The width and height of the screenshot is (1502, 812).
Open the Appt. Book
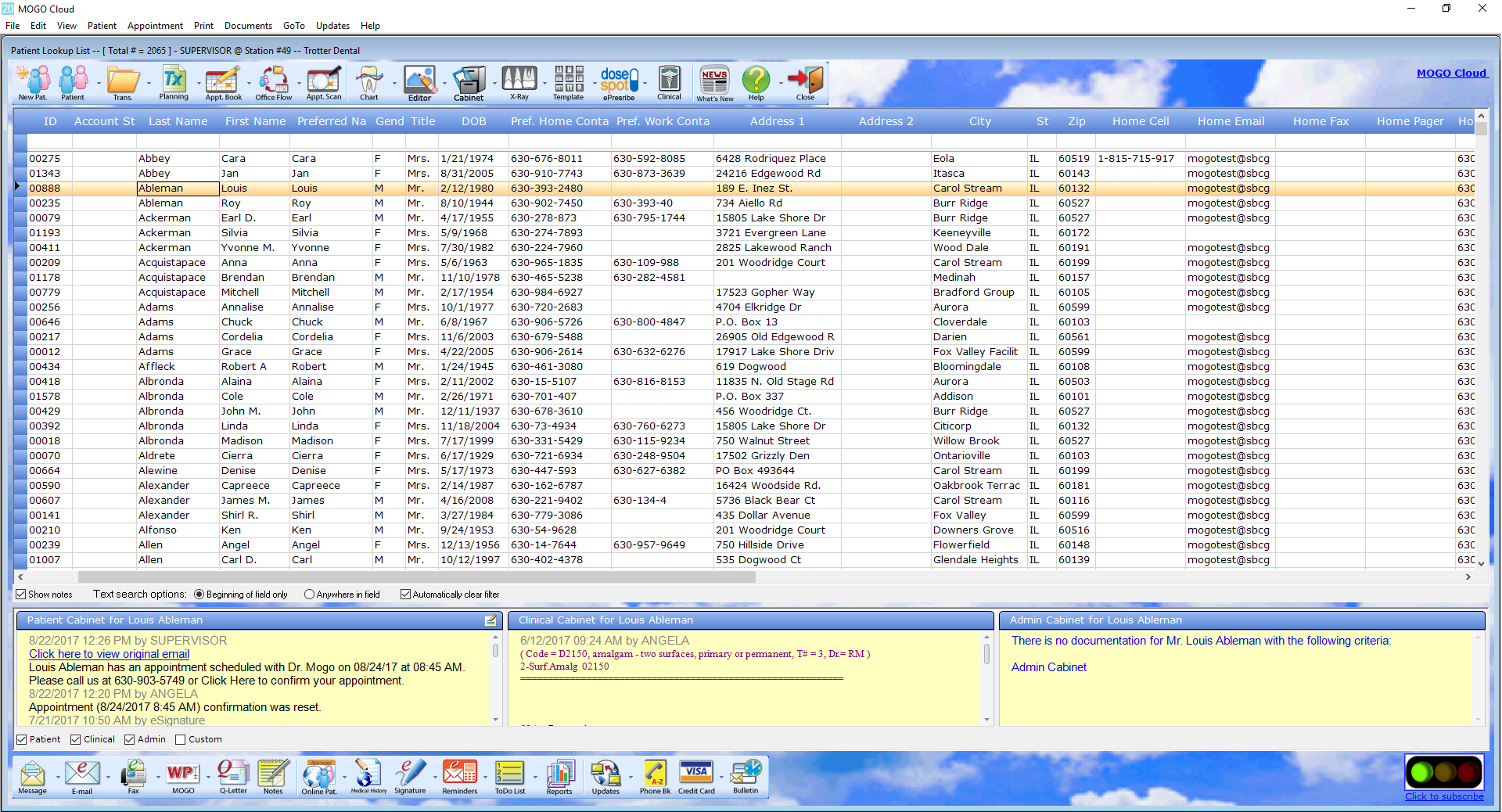223,83
